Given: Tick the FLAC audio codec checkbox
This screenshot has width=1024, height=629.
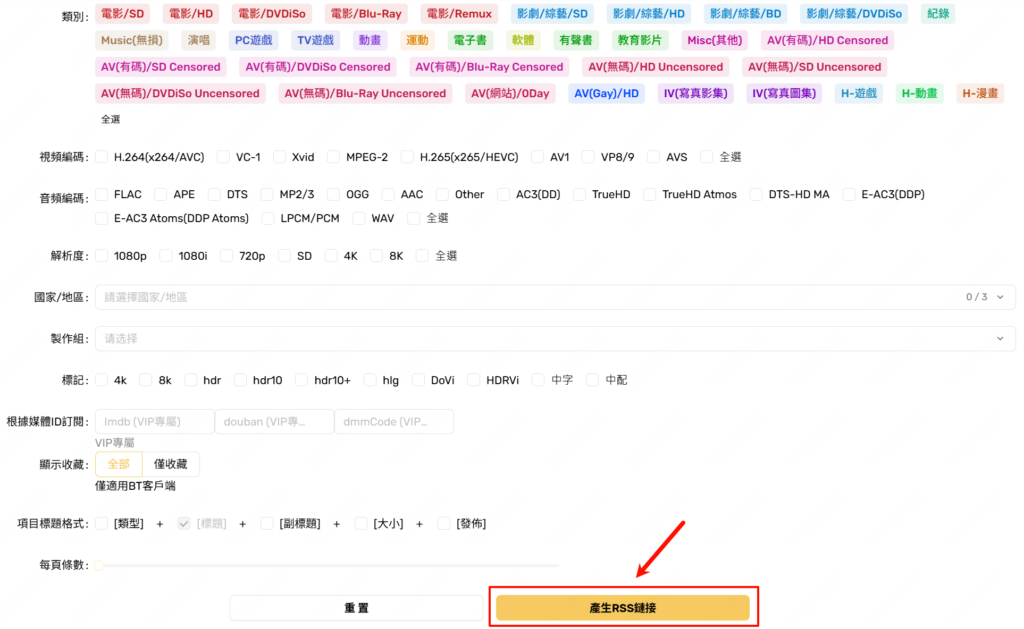Looking at the screenshot, I should tap(102, 195).
